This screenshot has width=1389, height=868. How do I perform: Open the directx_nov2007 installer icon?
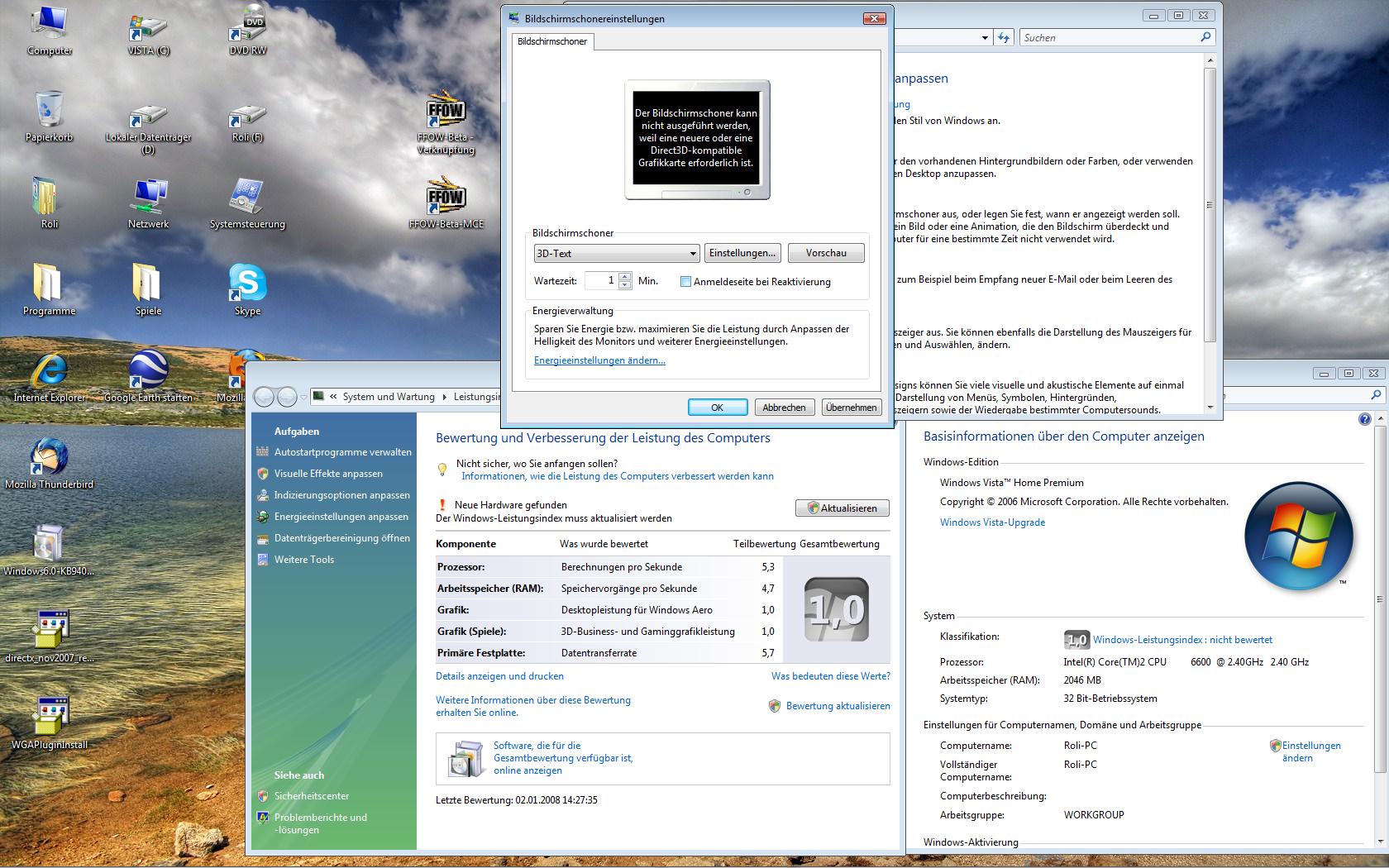(49, 637)
